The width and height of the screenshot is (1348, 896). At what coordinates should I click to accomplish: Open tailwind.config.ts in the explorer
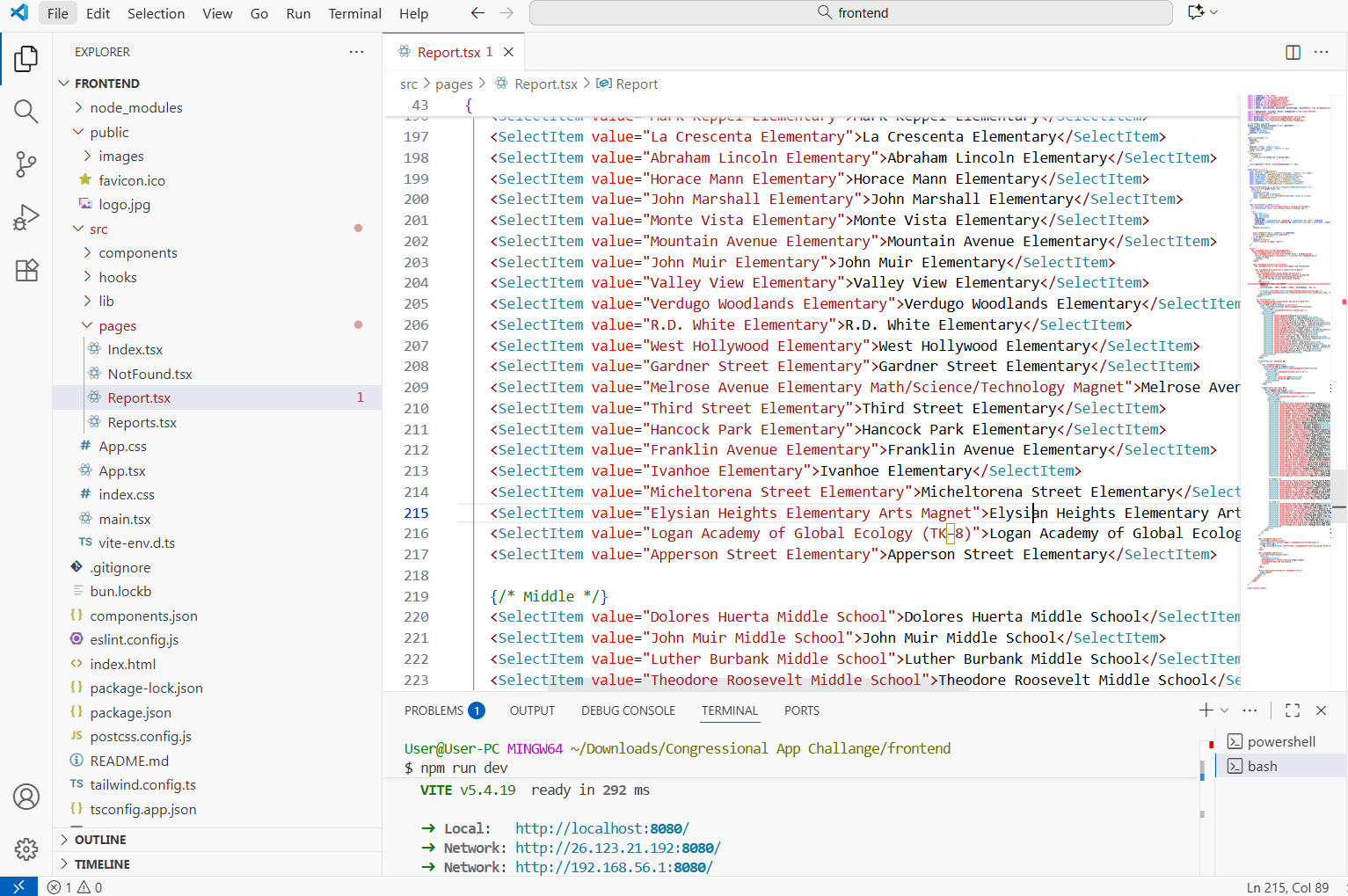pos(217,784)
